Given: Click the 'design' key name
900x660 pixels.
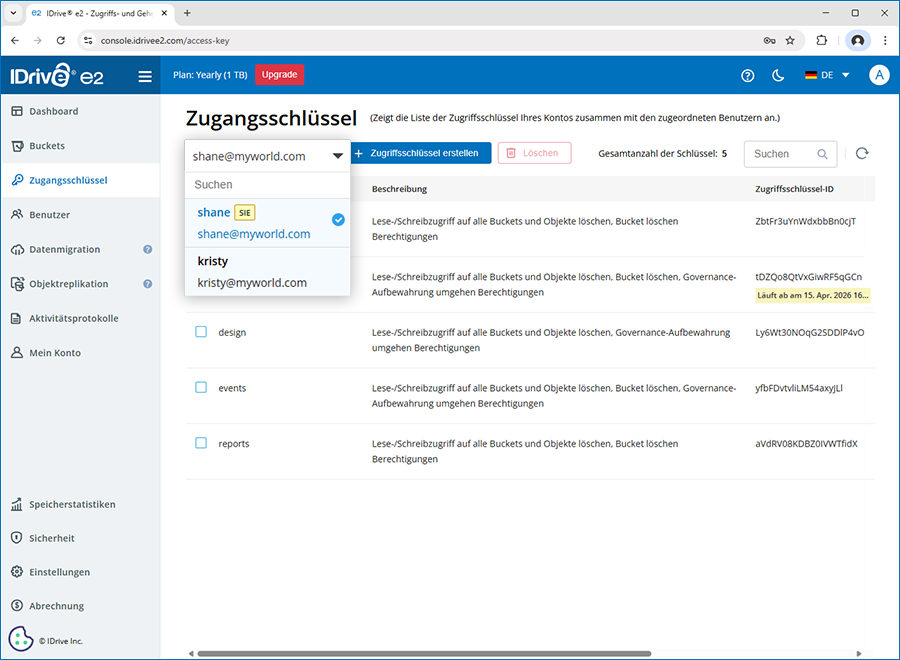Looking at the screenshot, I should tap(232, 333).
